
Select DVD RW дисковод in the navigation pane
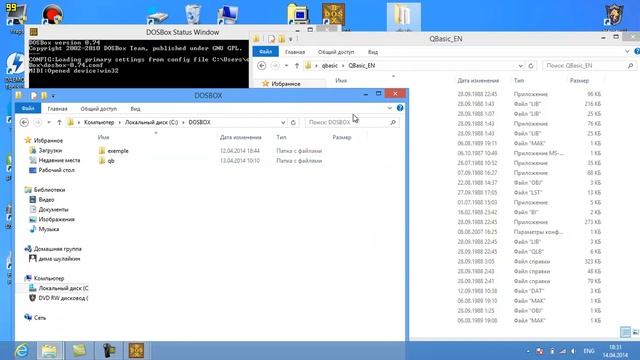(63, 298)
